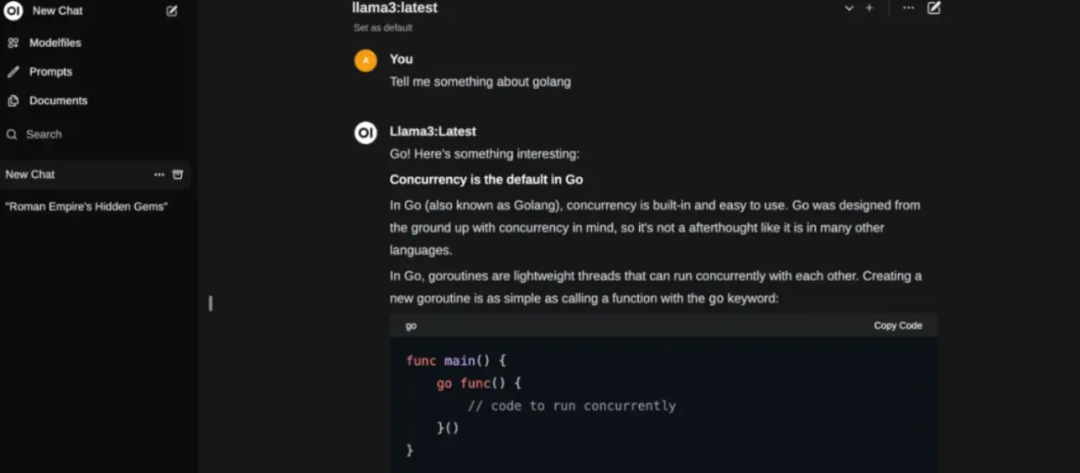Click the Modelfiles grid icon
This screenshot has height=473, width=1080.
click(x=13, y=43)
